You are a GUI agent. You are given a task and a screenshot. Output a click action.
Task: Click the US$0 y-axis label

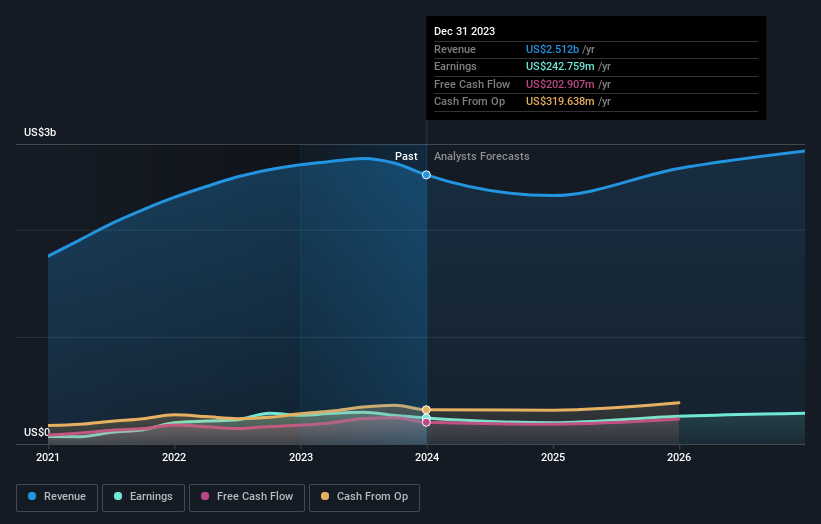(x=37, y=432)
